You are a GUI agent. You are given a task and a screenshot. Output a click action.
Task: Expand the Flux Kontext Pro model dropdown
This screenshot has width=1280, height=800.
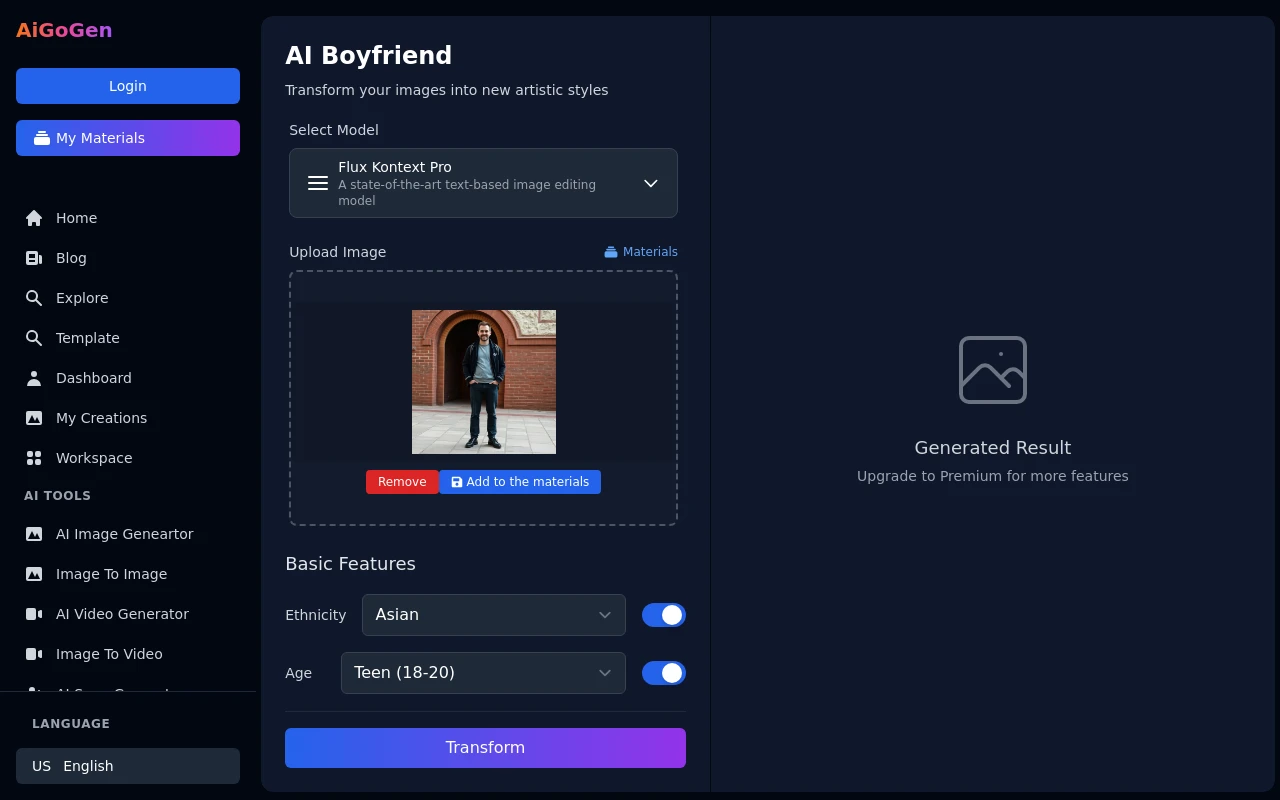coord(483,183)
